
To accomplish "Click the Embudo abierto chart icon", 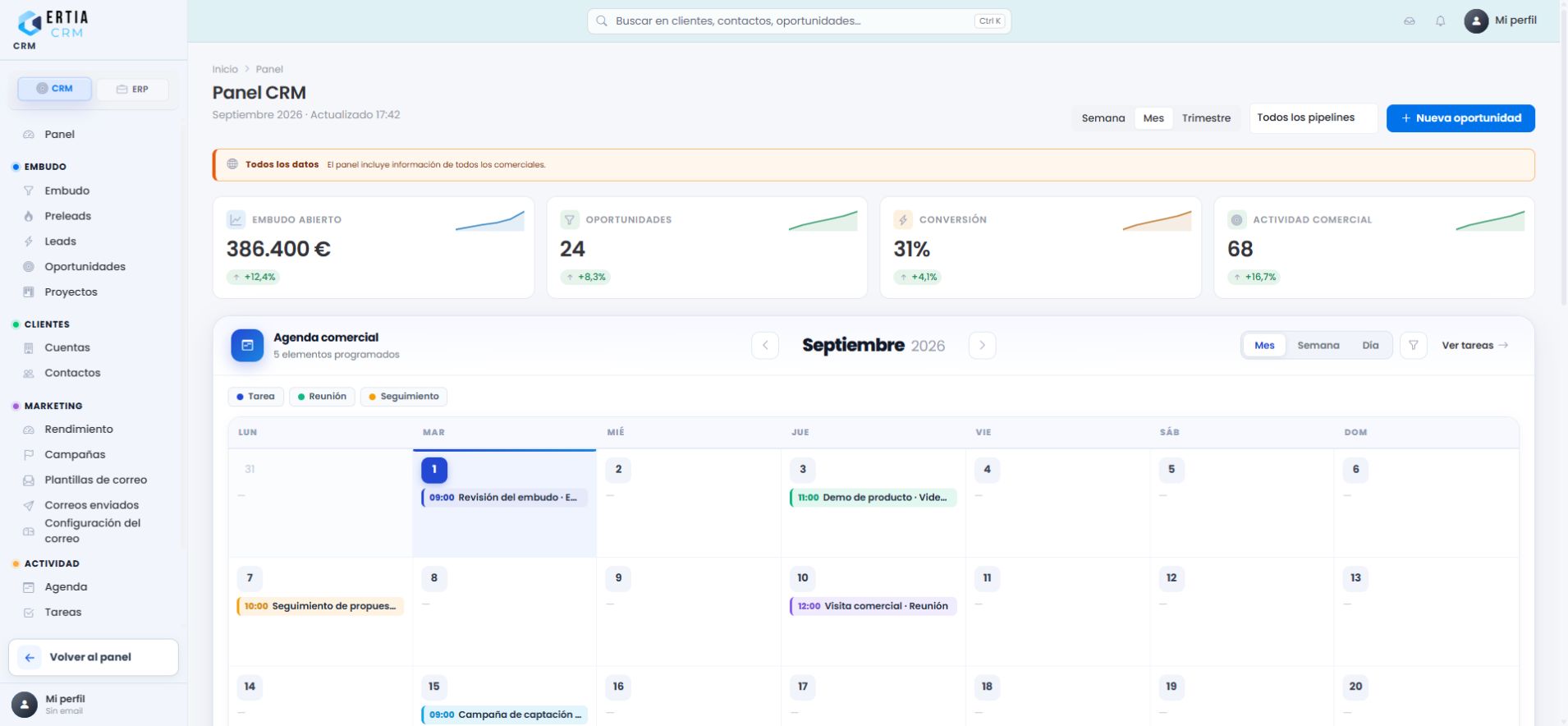I will point(236,220).
